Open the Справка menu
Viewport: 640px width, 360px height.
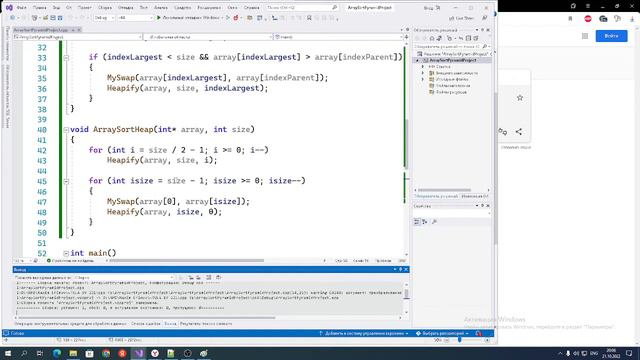(251, 7)
